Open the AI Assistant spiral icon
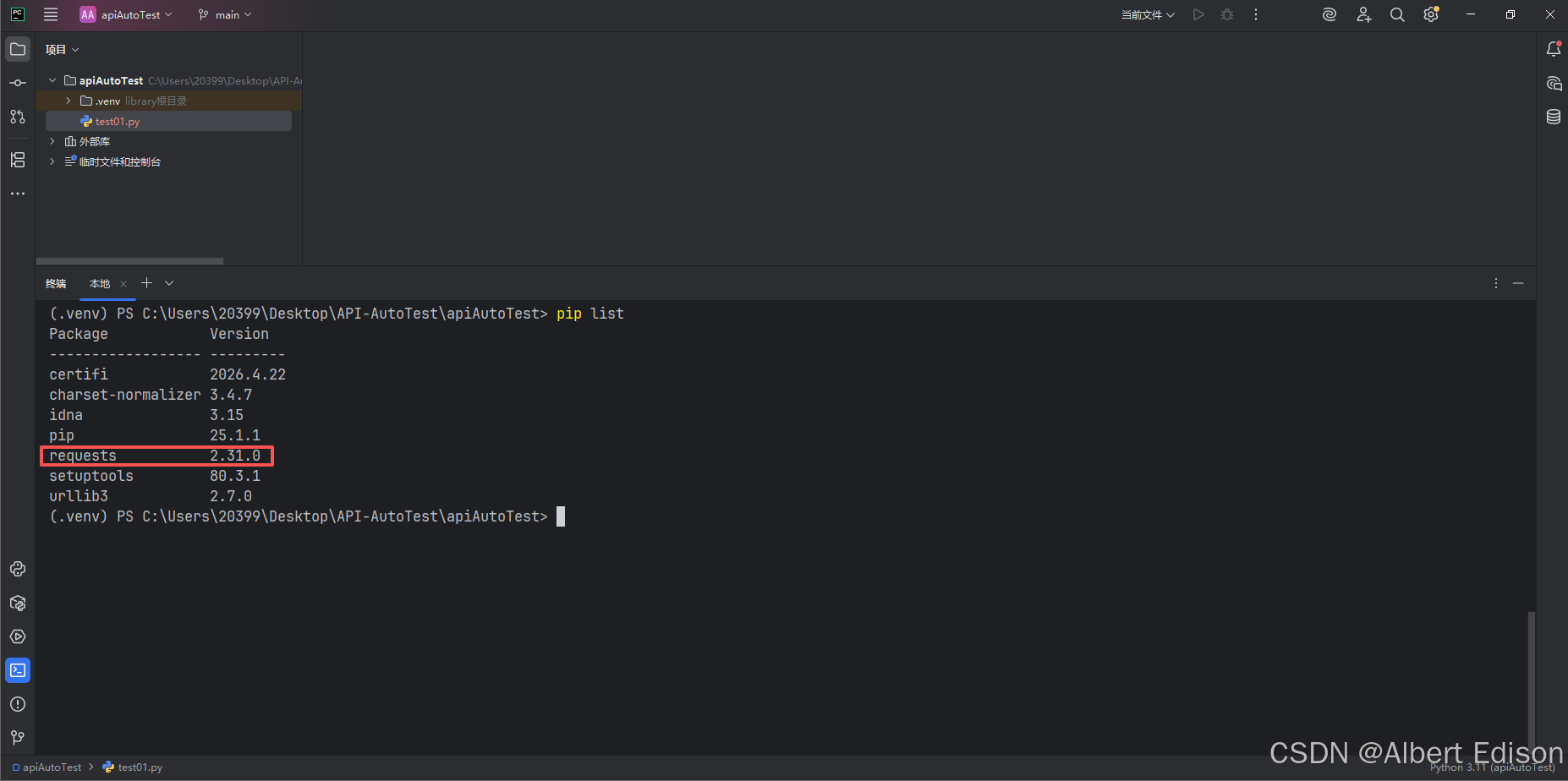This screenshot has height=781, width=1568. [1330, 14]
